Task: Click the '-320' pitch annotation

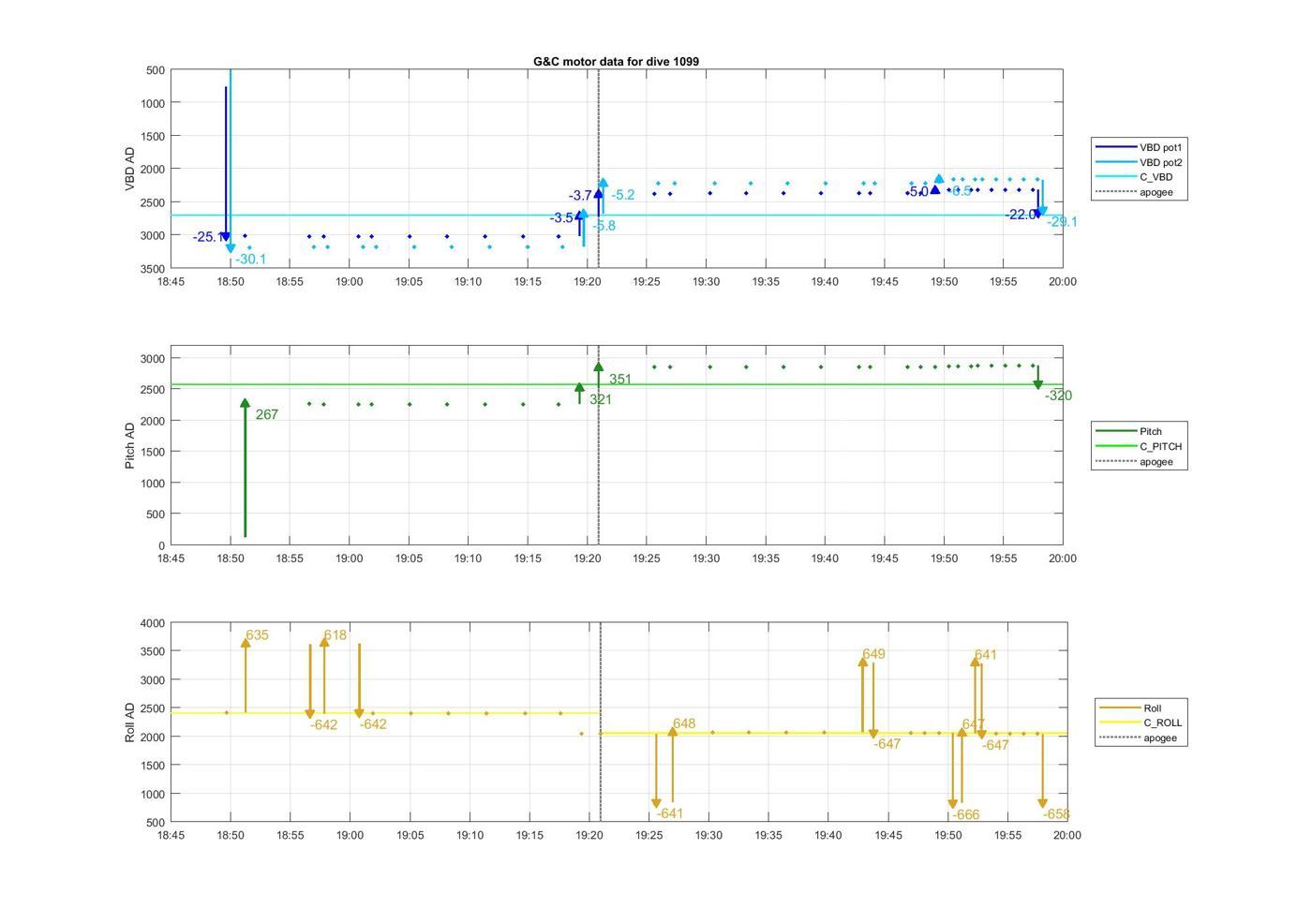Action: click(1058, 395)
